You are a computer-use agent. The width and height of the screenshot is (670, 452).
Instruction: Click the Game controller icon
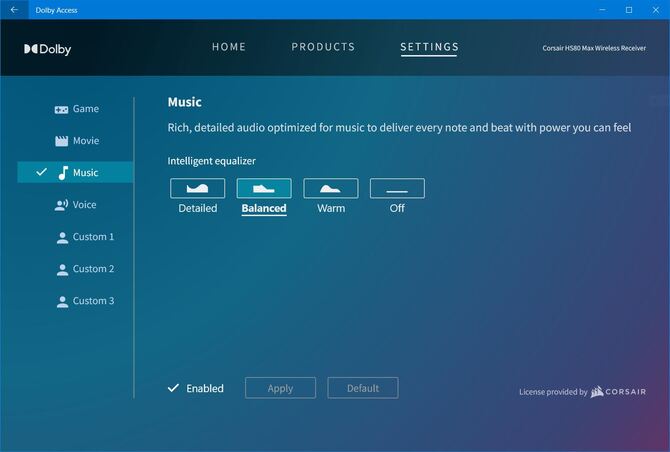(61, 110)
